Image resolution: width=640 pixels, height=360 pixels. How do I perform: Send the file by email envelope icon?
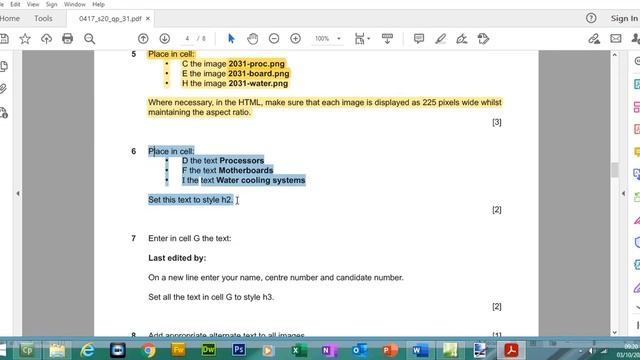(x=616, y=39)
